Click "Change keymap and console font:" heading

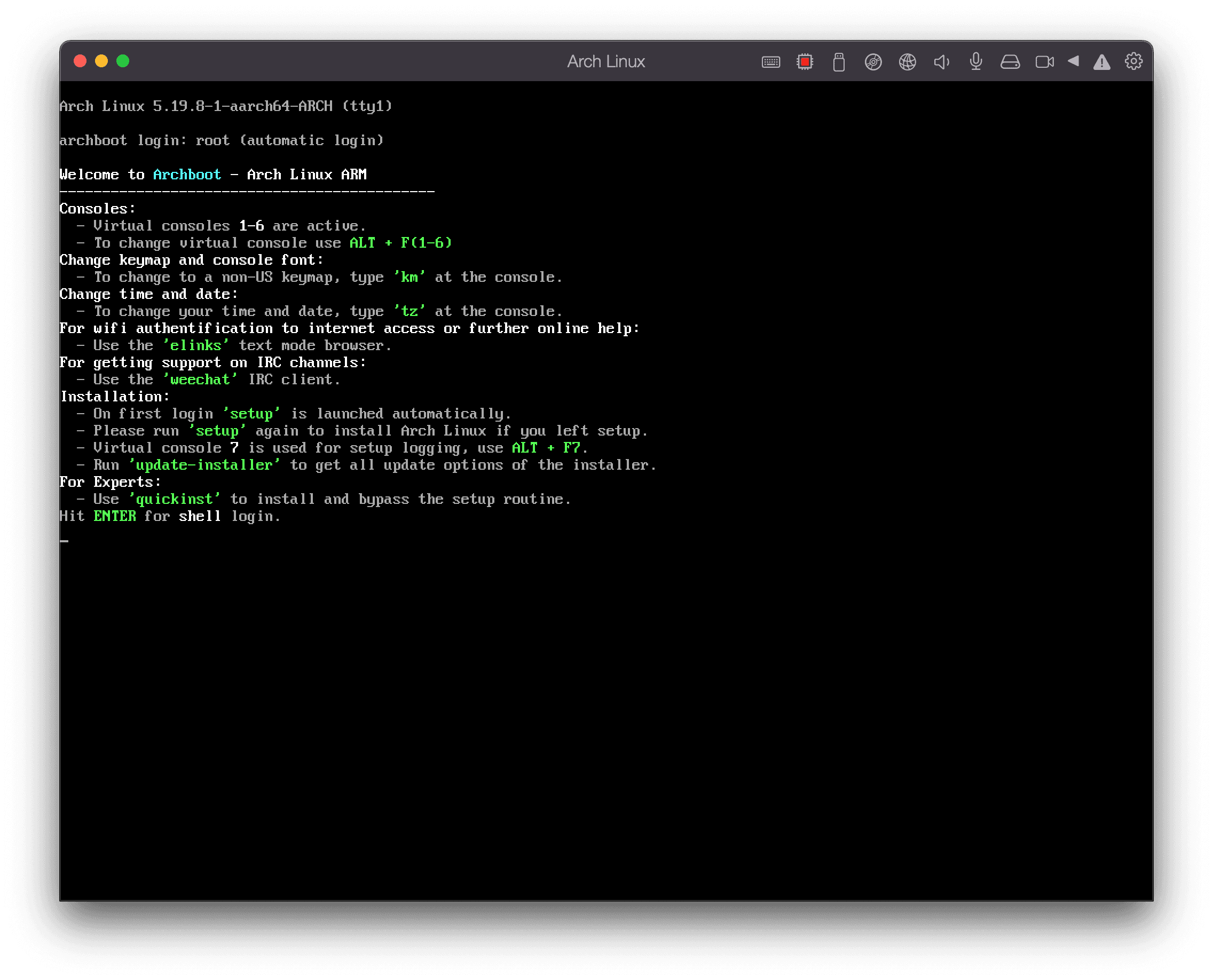[x=192, y=260]
